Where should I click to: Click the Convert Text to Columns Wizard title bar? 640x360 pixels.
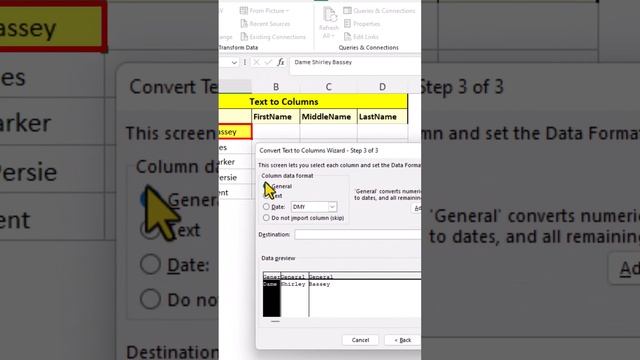pyautogui.click(x=339, y=151)
